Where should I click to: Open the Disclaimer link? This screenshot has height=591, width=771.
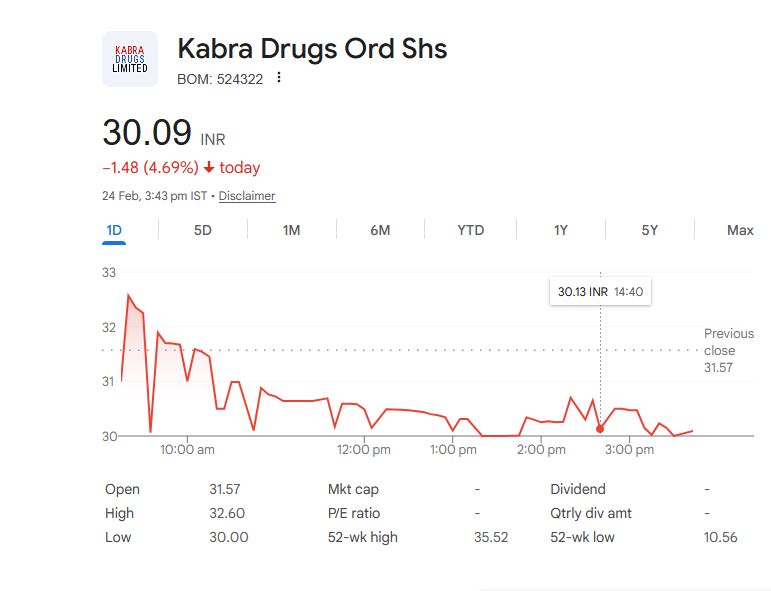(x=247, y=196)
